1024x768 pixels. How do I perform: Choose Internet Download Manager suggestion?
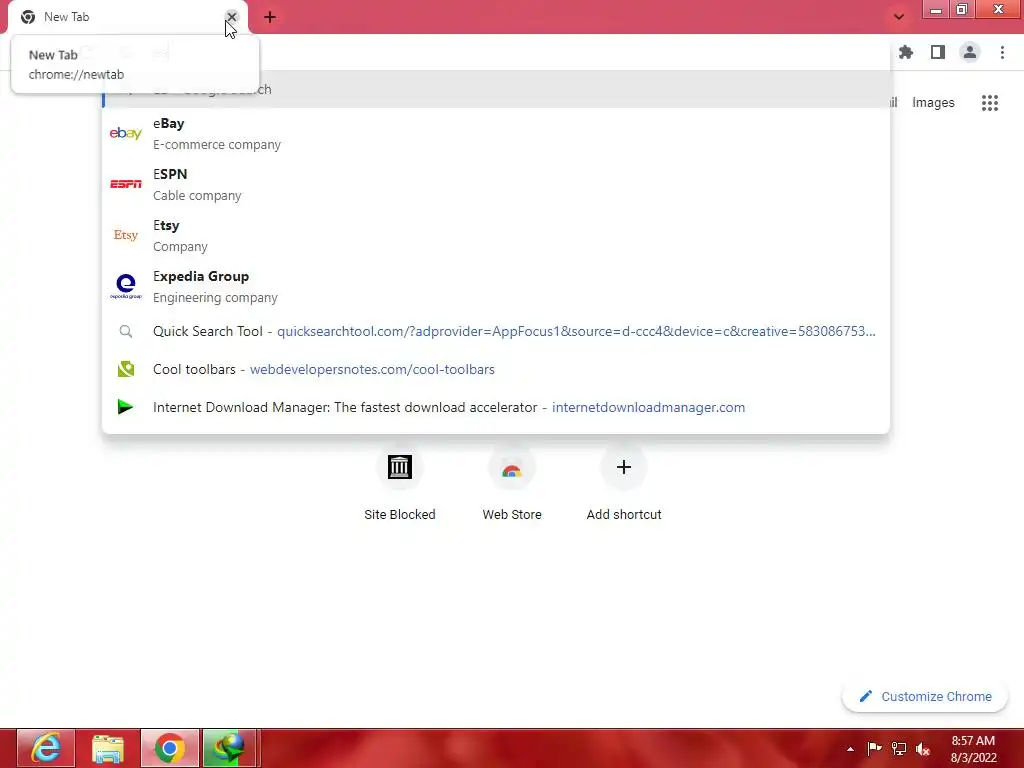(496, 407)
